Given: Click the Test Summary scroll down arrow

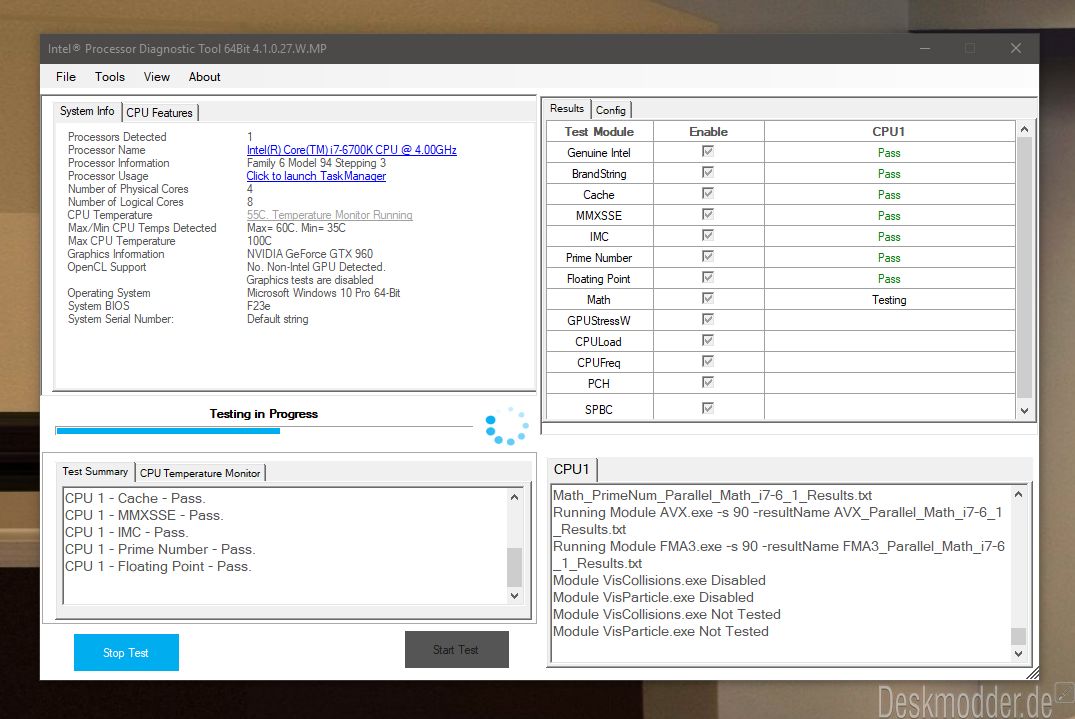Looking at the screenshot, I should pyautogui.click(x=514, y=596).
